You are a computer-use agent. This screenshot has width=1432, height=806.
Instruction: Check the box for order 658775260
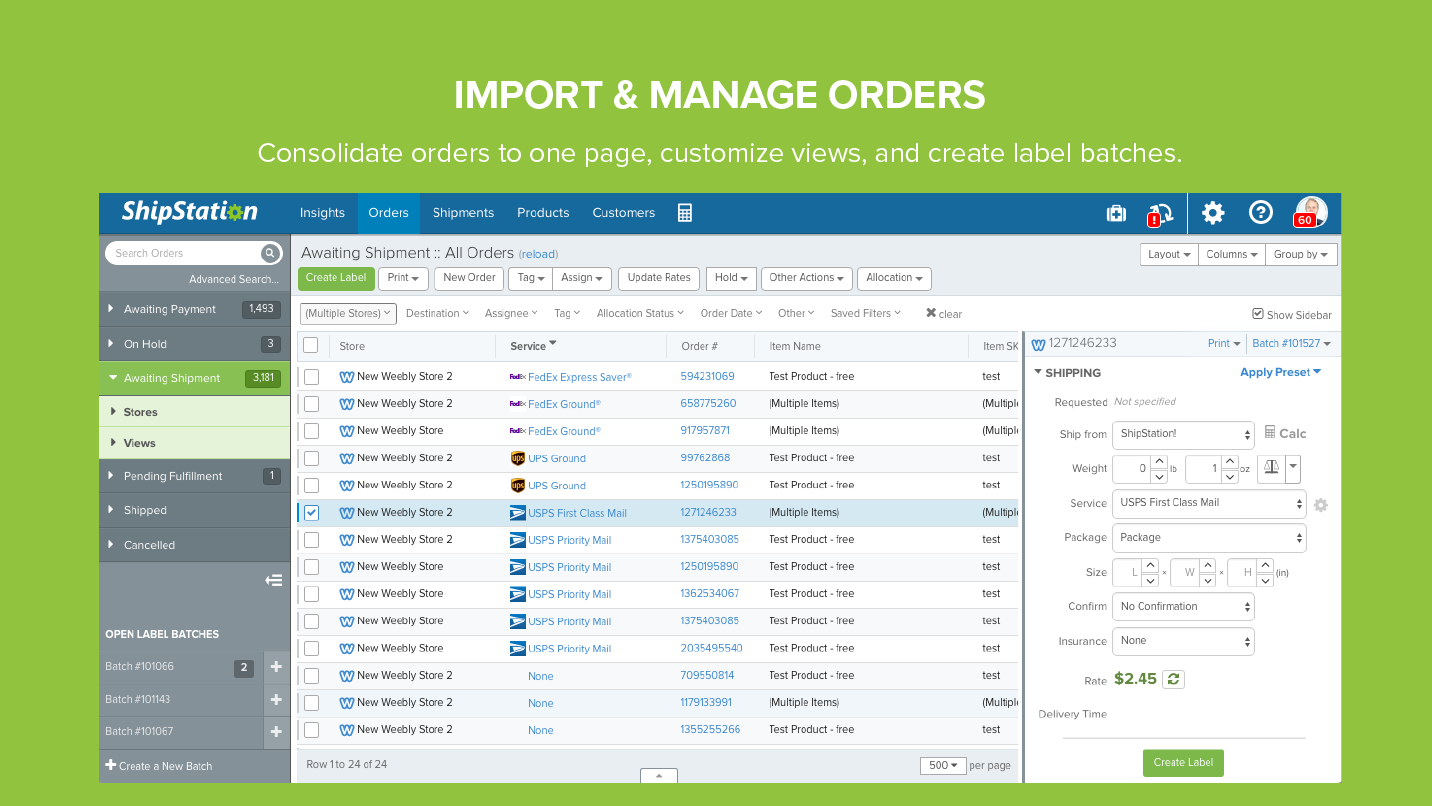pos(312,404)
